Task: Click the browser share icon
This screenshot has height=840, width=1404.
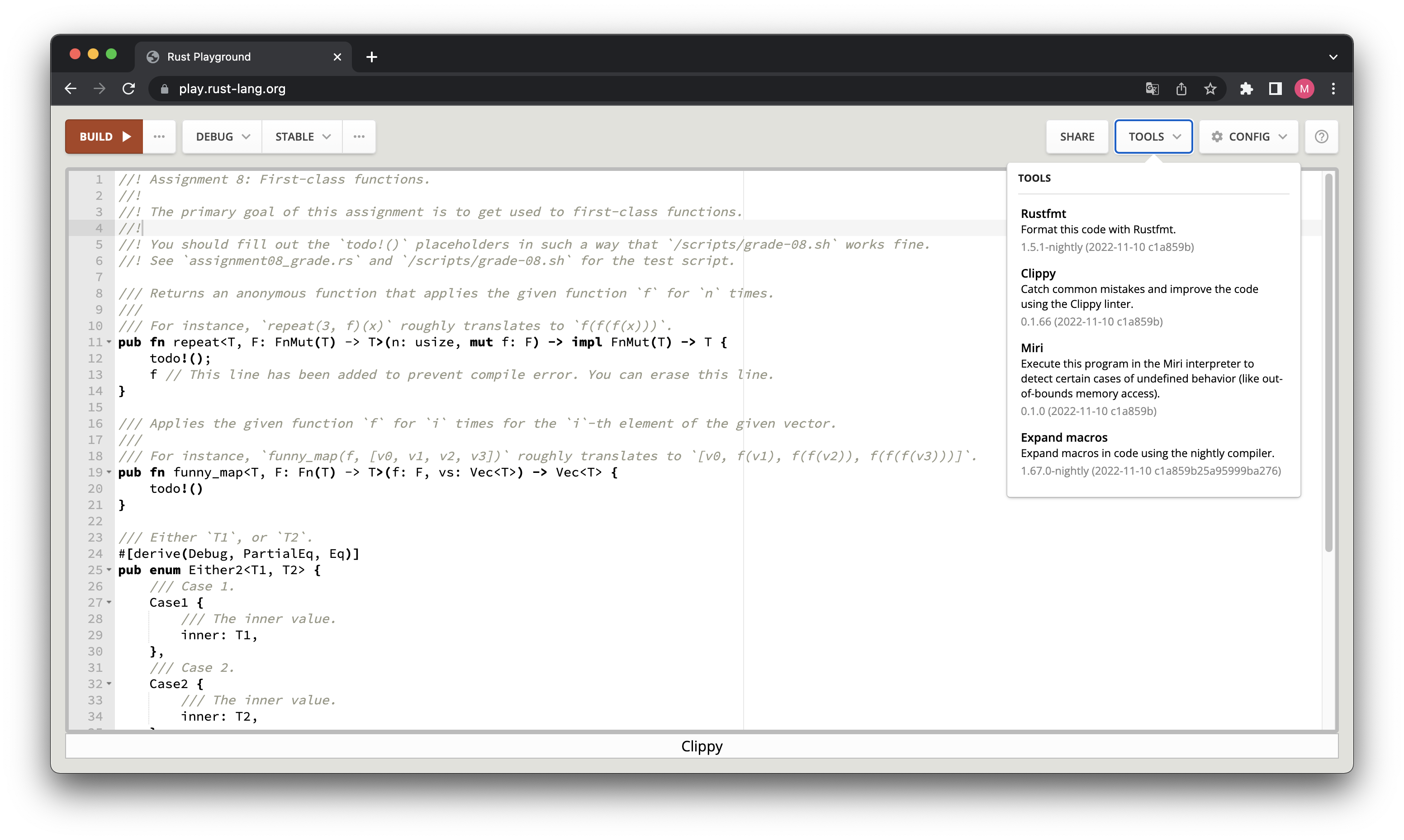Action: pos(1181,88)
